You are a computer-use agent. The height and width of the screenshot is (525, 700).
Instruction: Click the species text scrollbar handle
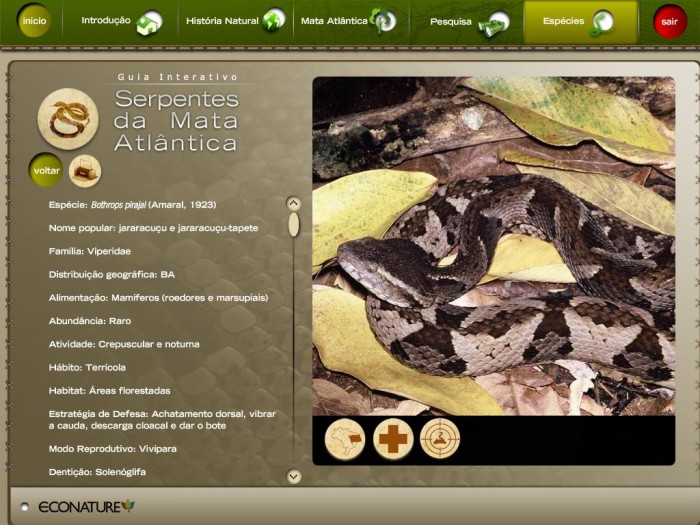pyautogui.click(x=293, y=225)
